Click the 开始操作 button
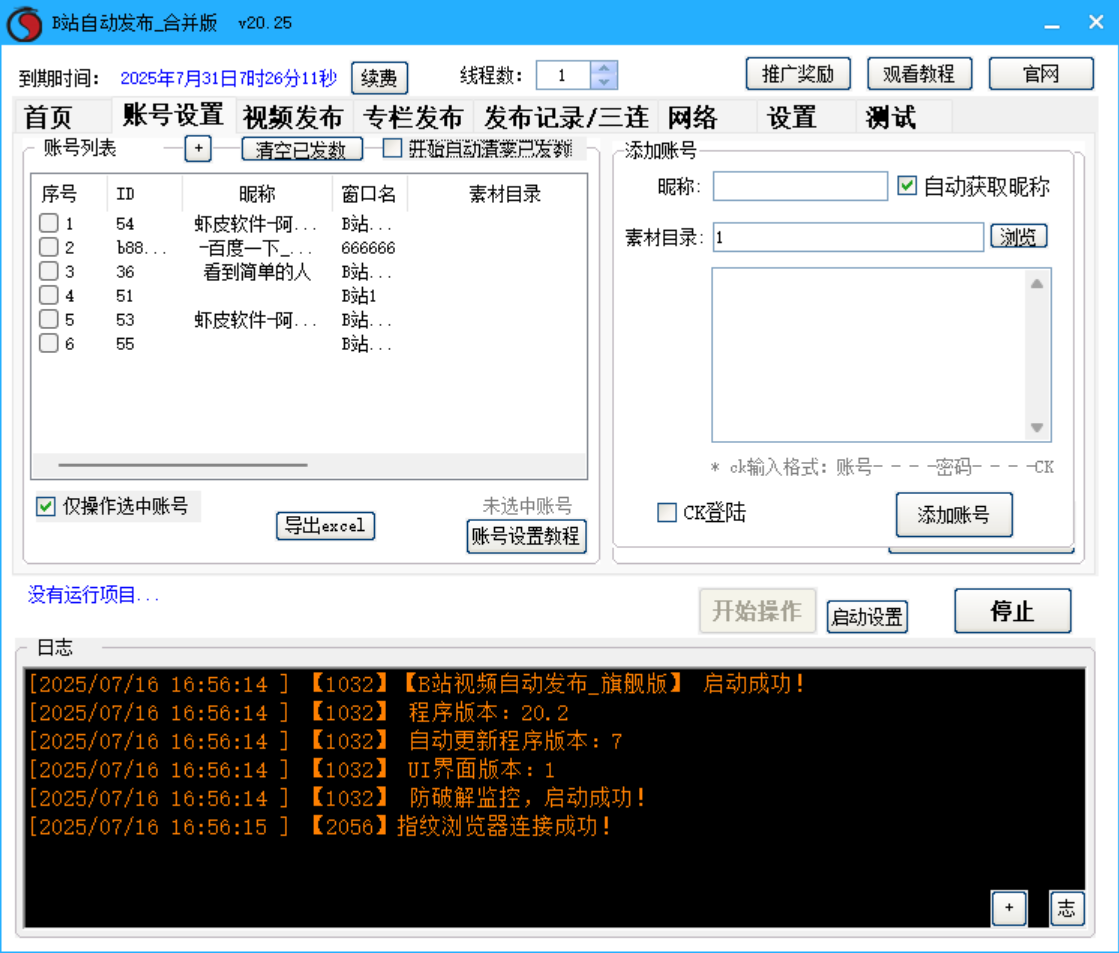The width and height of the screenshot is (1119, 953). point(757,611)
